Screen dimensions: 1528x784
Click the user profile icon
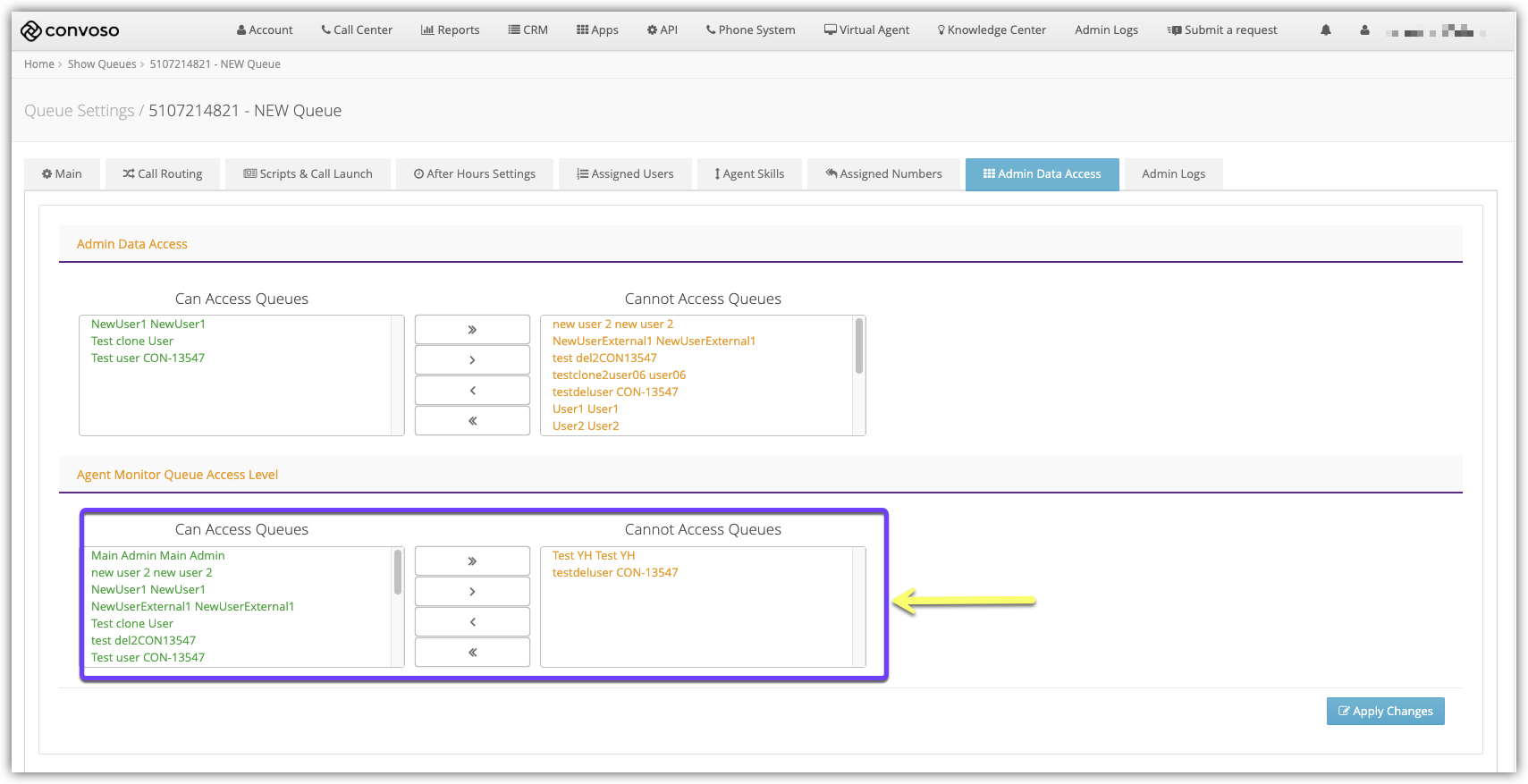1363,30
